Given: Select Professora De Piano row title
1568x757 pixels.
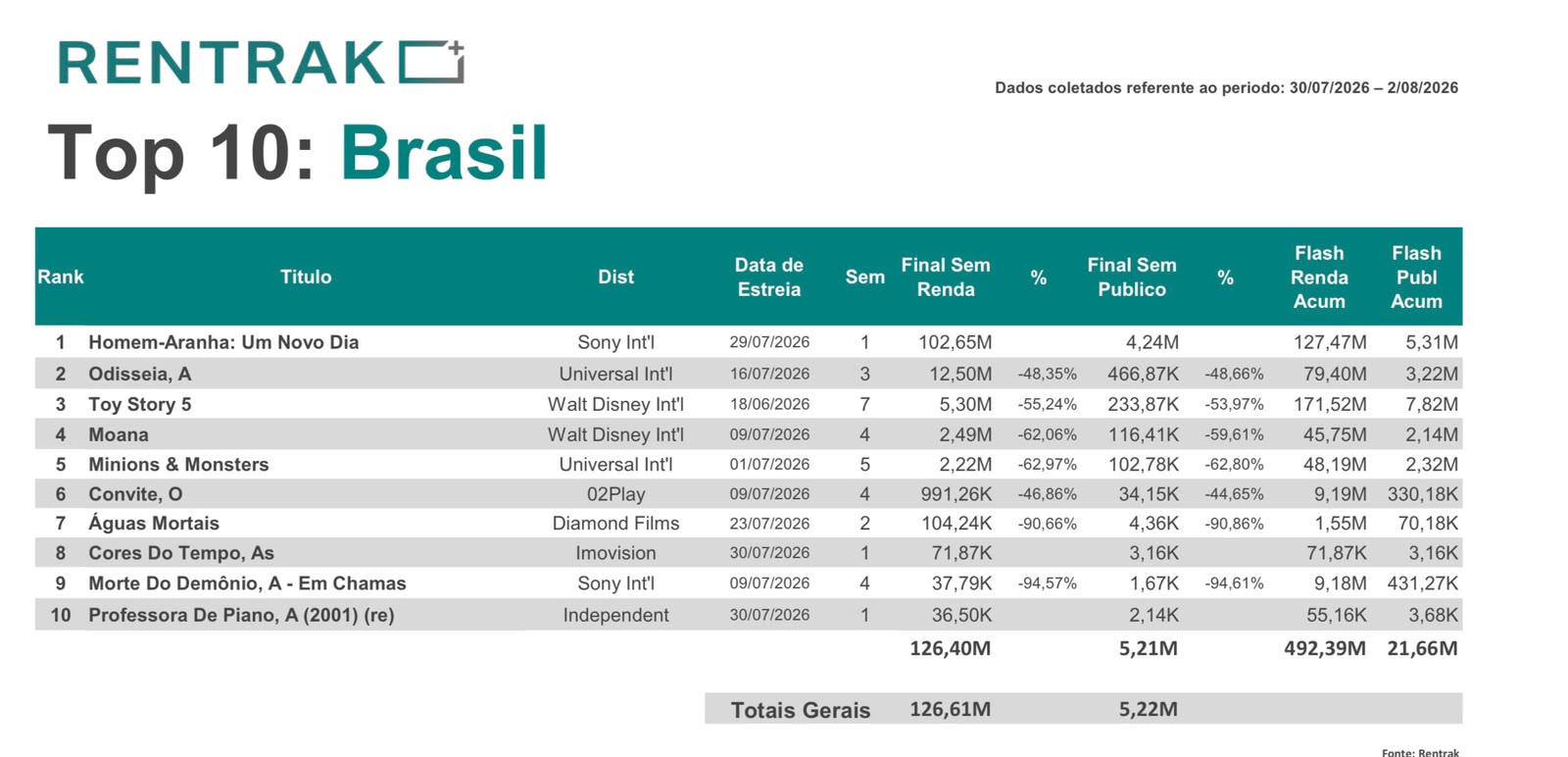Looking at the screenshot, I should click(241, 615).
